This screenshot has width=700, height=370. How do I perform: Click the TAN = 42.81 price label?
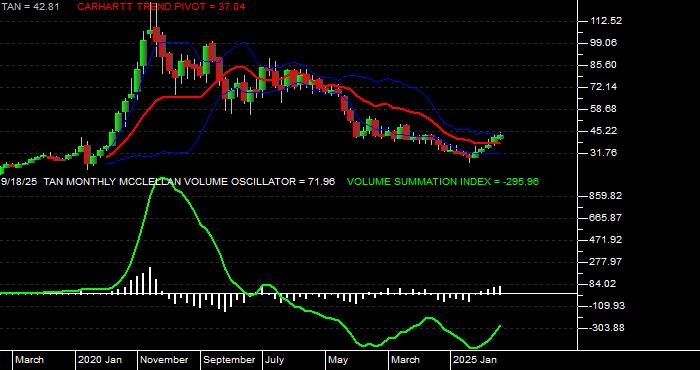(31, 7)
